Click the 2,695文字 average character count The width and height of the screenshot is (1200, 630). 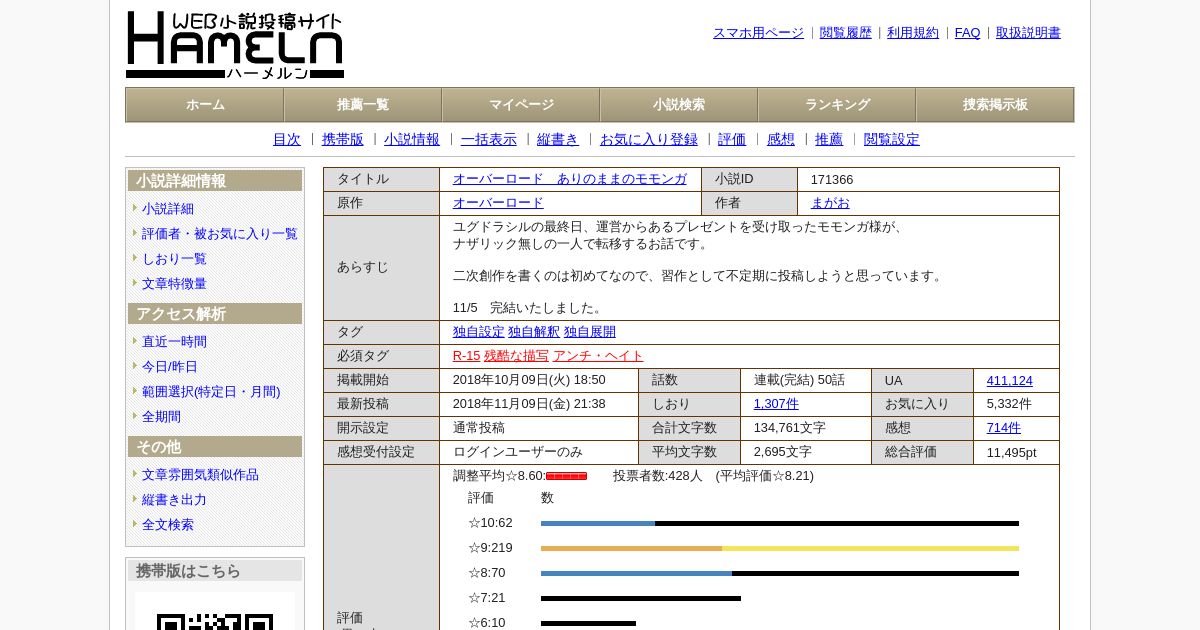coord(783,452)
